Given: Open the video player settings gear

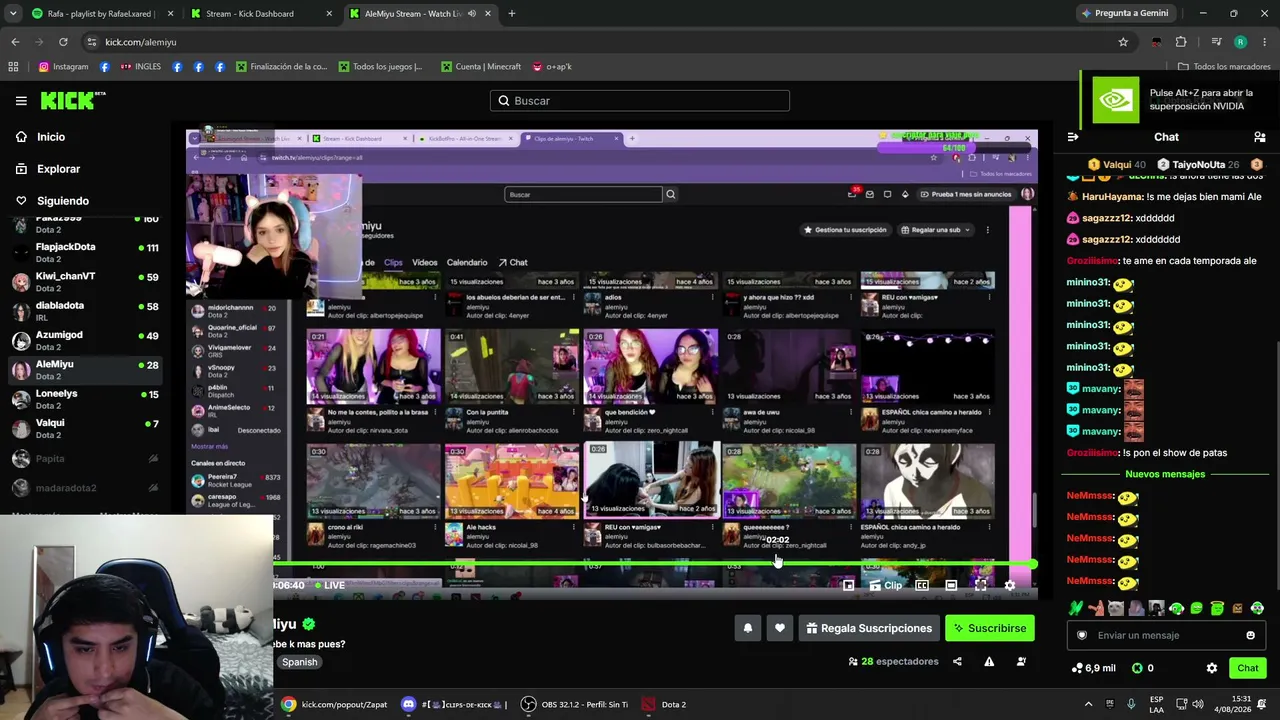Looking at the screenshot, I should (x=1009, y=585).
